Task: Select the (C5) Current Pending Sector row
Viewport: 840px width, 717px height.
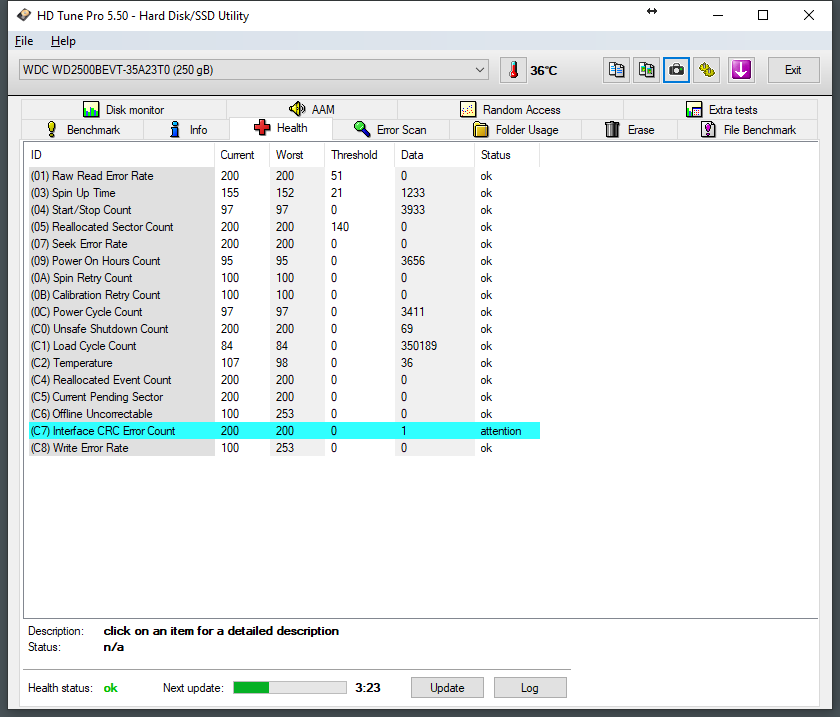Action: tap(284, 397)
